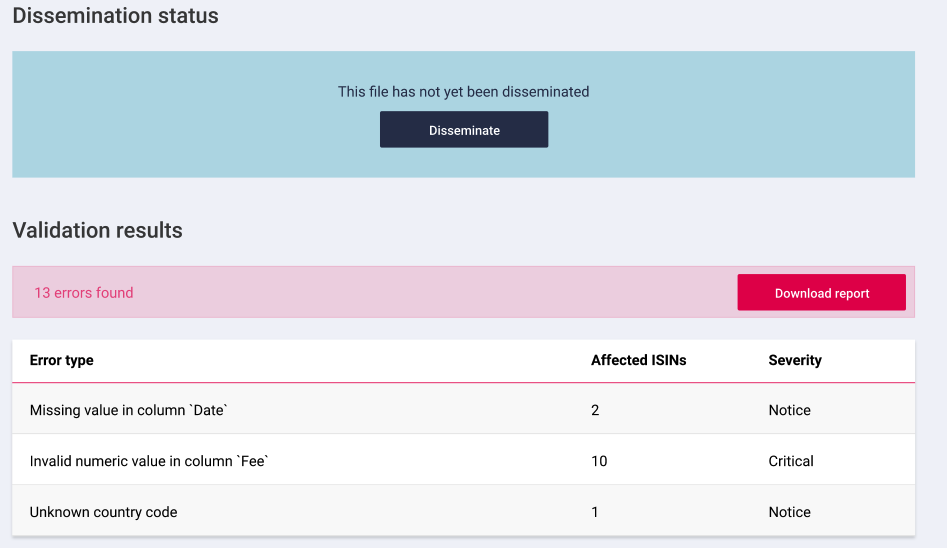Screen dimensions: 947x548
Task: Click the '13 errors found' message
Action: coord(84,292)
